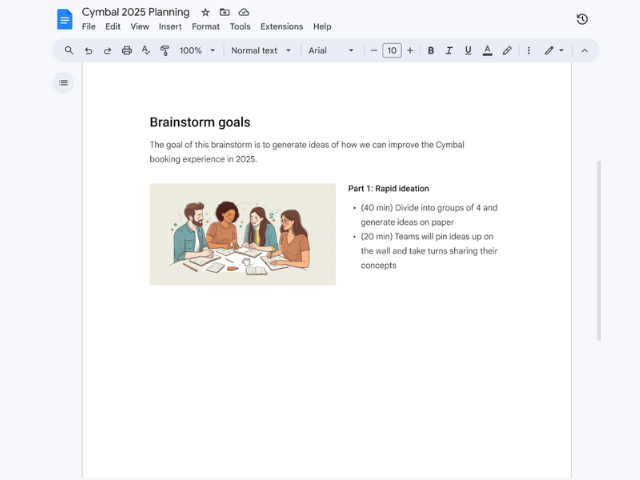
Task: Show the document outline sidebar
Action: click(63, 83)
